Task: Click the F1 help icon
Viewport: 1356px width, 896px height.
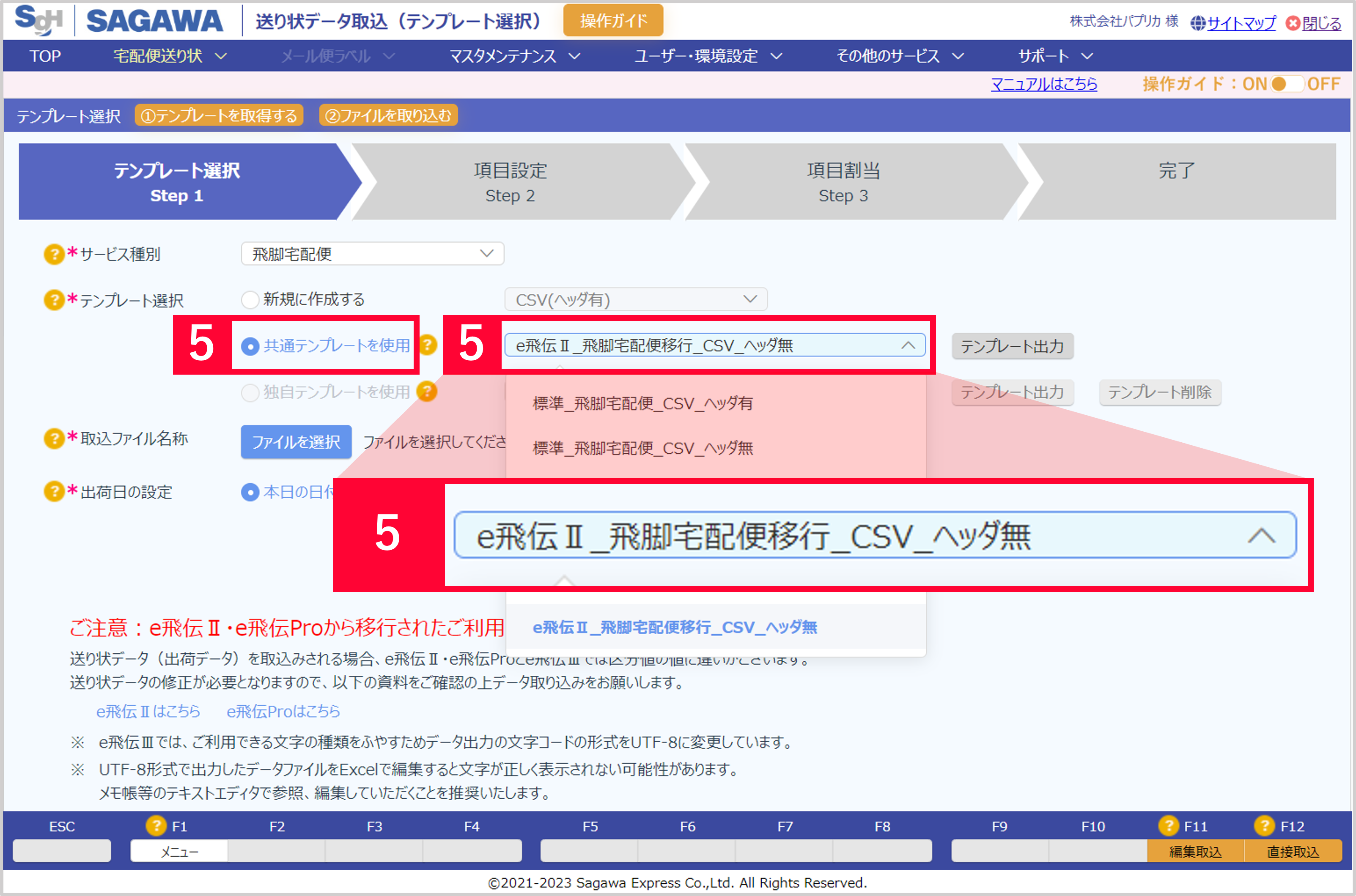Action: click(x=156, y=826)
